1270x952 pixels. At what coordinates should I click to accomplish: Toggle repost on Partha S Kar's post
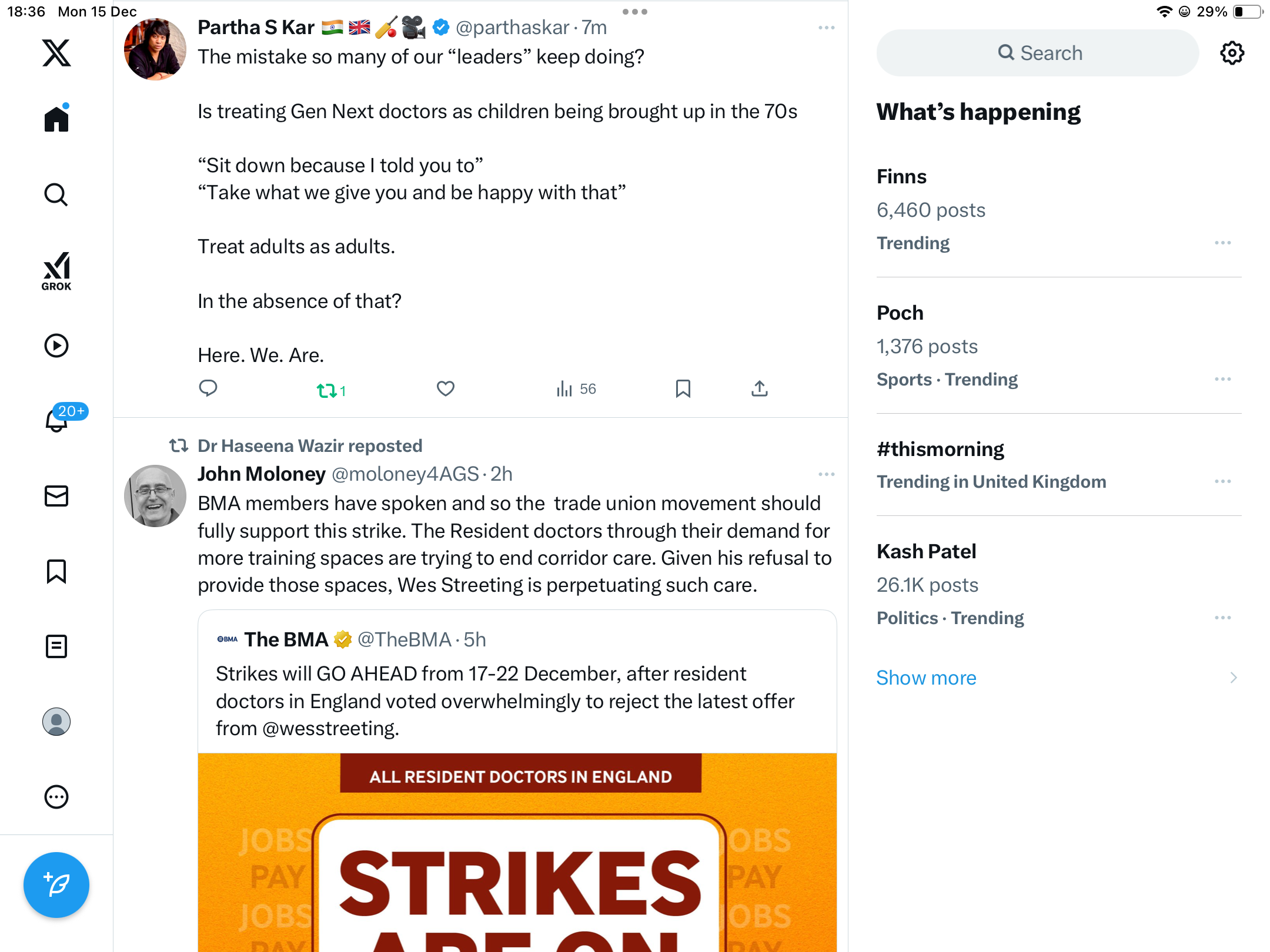[327, 390]
